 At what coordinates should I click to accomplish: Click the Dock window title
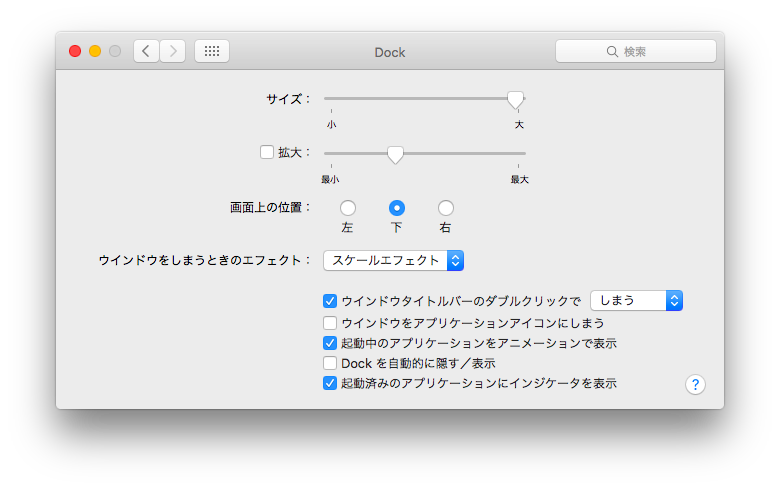390,52
